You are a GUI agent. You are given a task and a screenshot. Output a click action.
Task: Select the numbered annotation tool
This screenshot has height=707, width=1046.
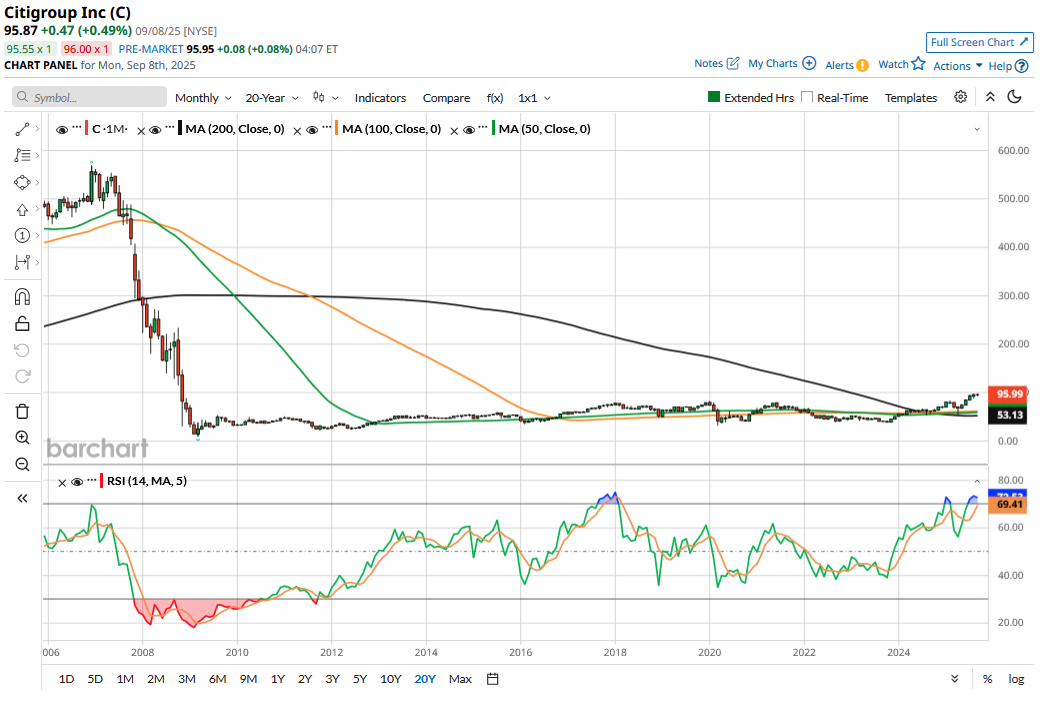22,235
